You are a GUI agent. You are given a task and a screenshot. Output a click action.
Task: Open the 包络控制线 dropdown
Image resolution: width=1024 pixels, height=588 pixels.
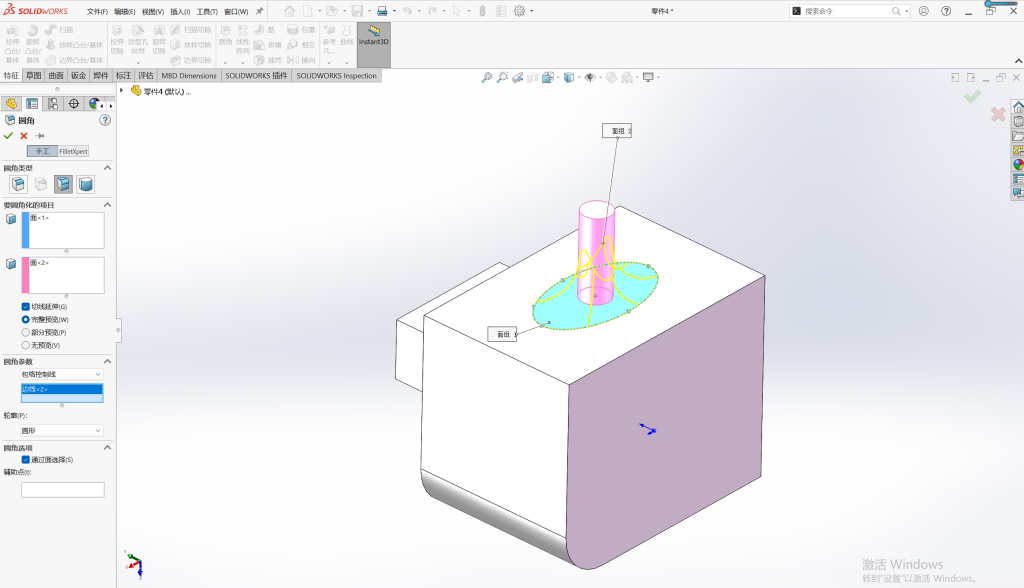[62, 374]
